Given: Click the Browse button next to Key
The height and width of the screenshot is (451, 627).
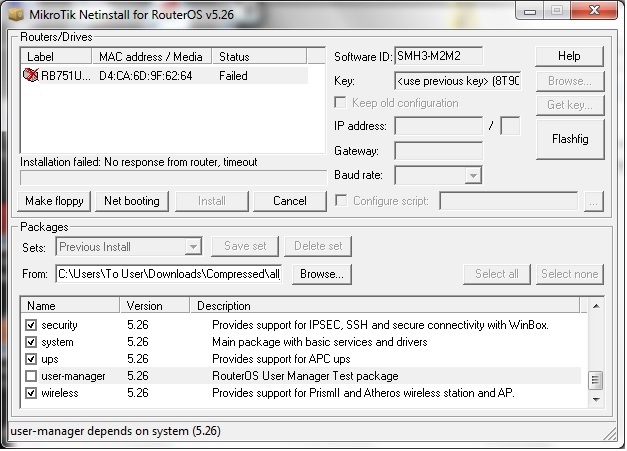Looking at the screenshot, I should [570, 81].
